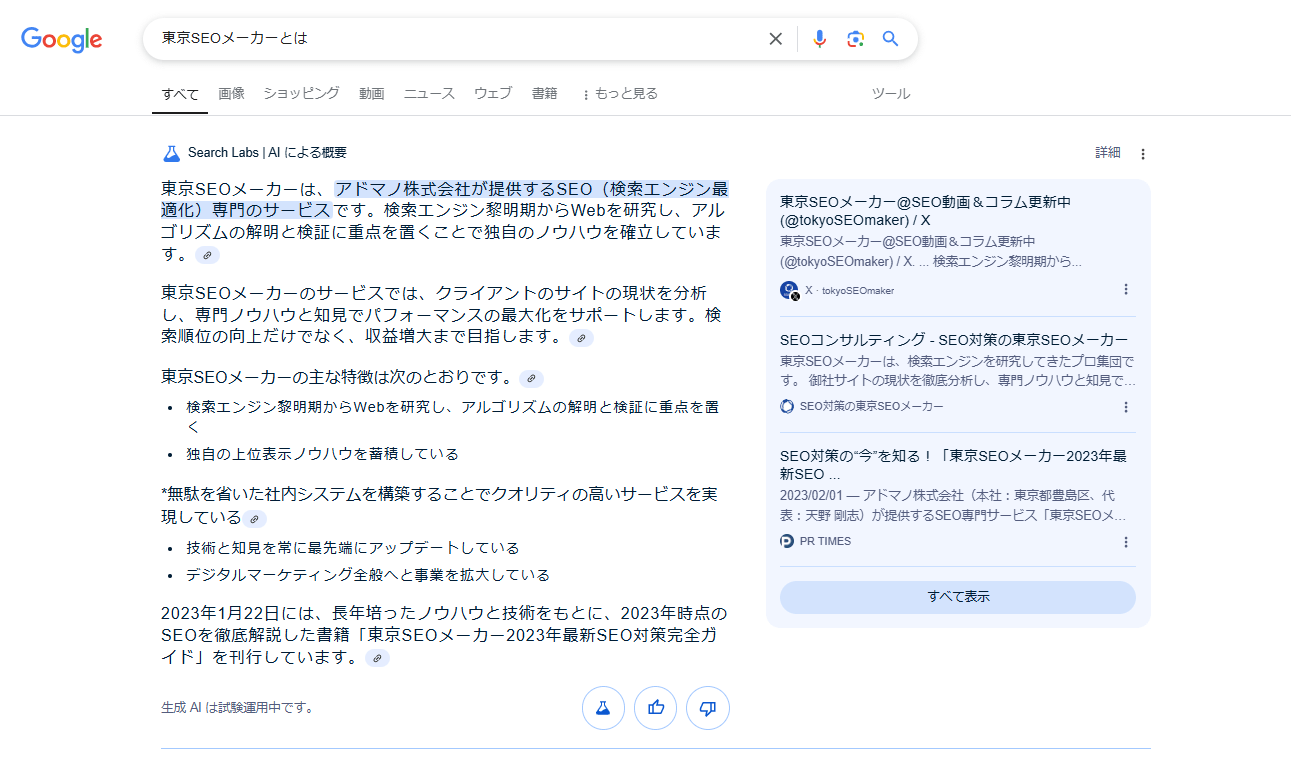Click the link chip after 収益増大まで目指します

click(x=581, y=339)
